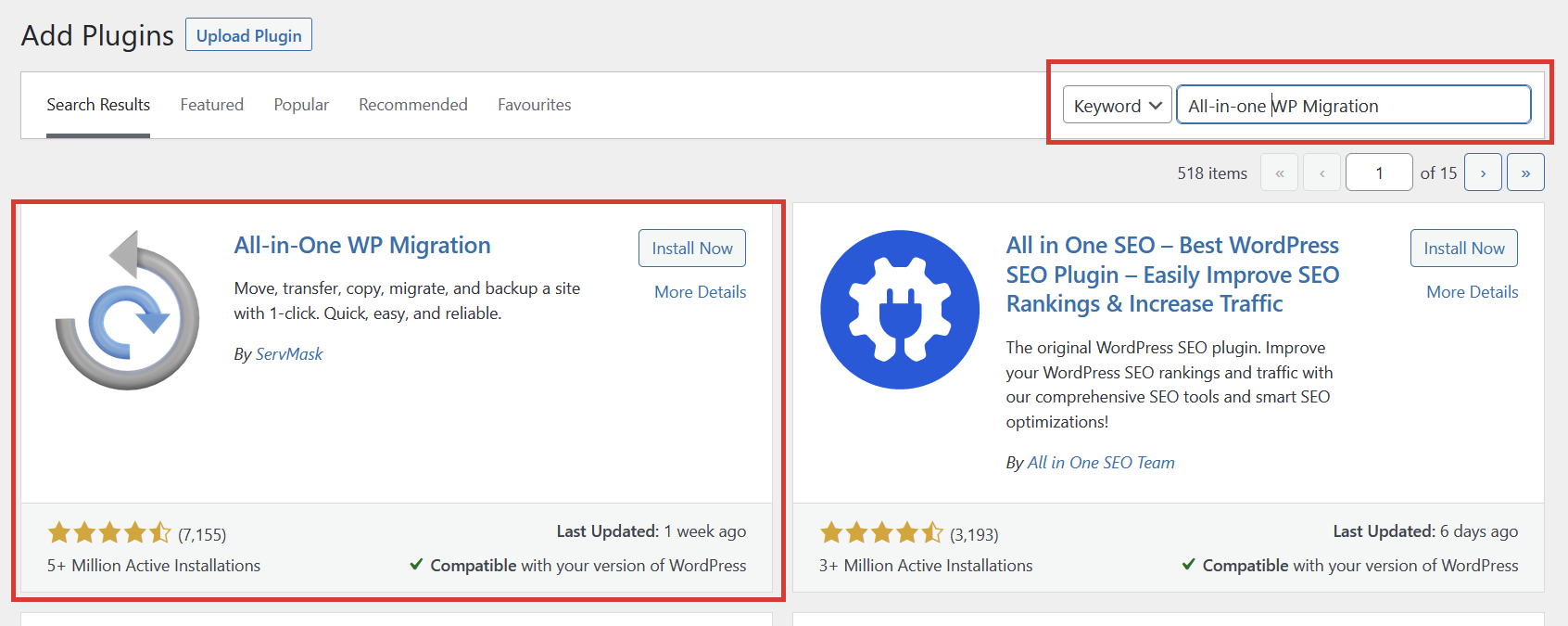Click the 518 items count text
1568x626 pixels.
(1212, 173)
